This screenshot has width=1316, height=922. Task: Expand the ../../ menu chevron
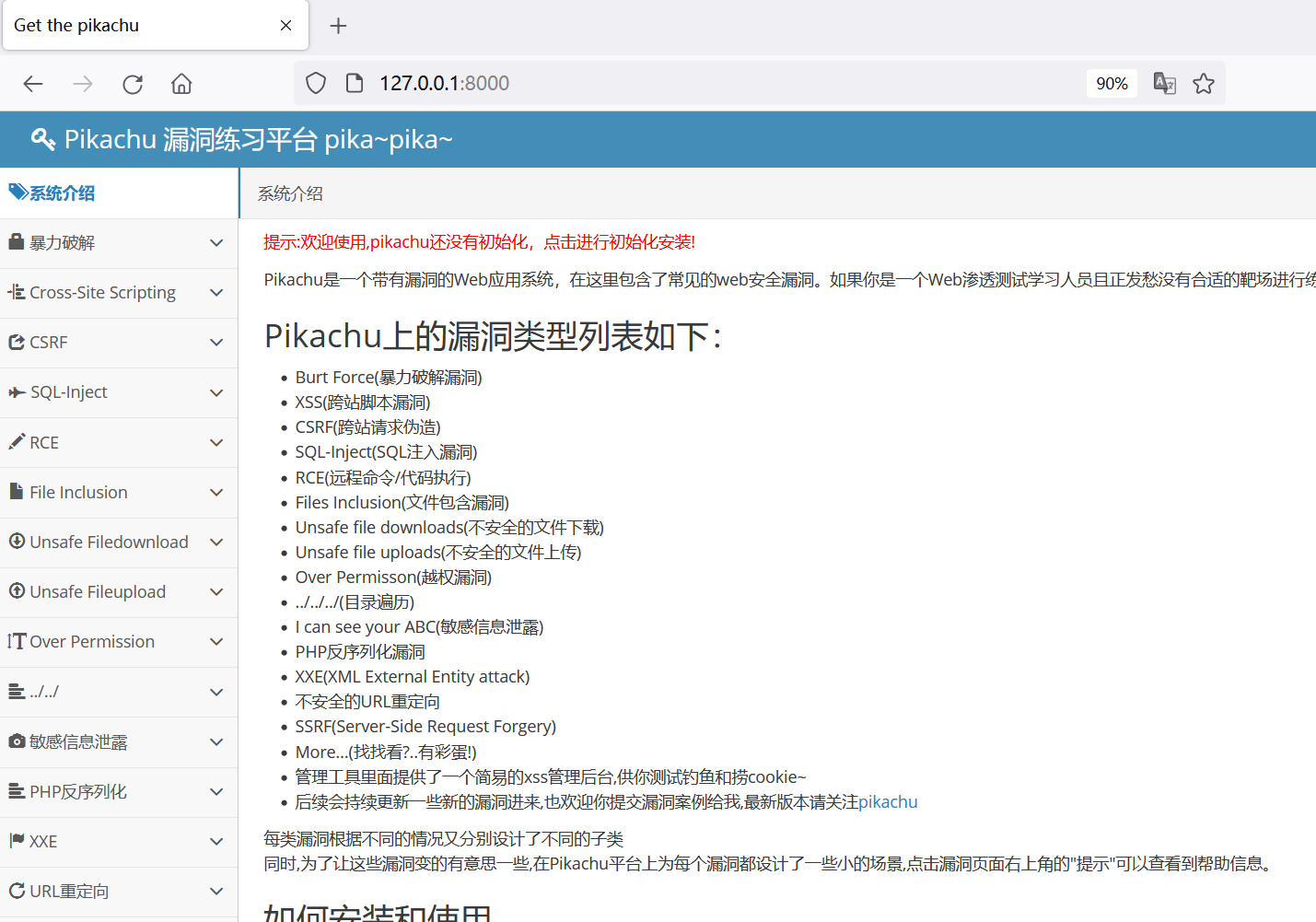(x=216, y=693)
